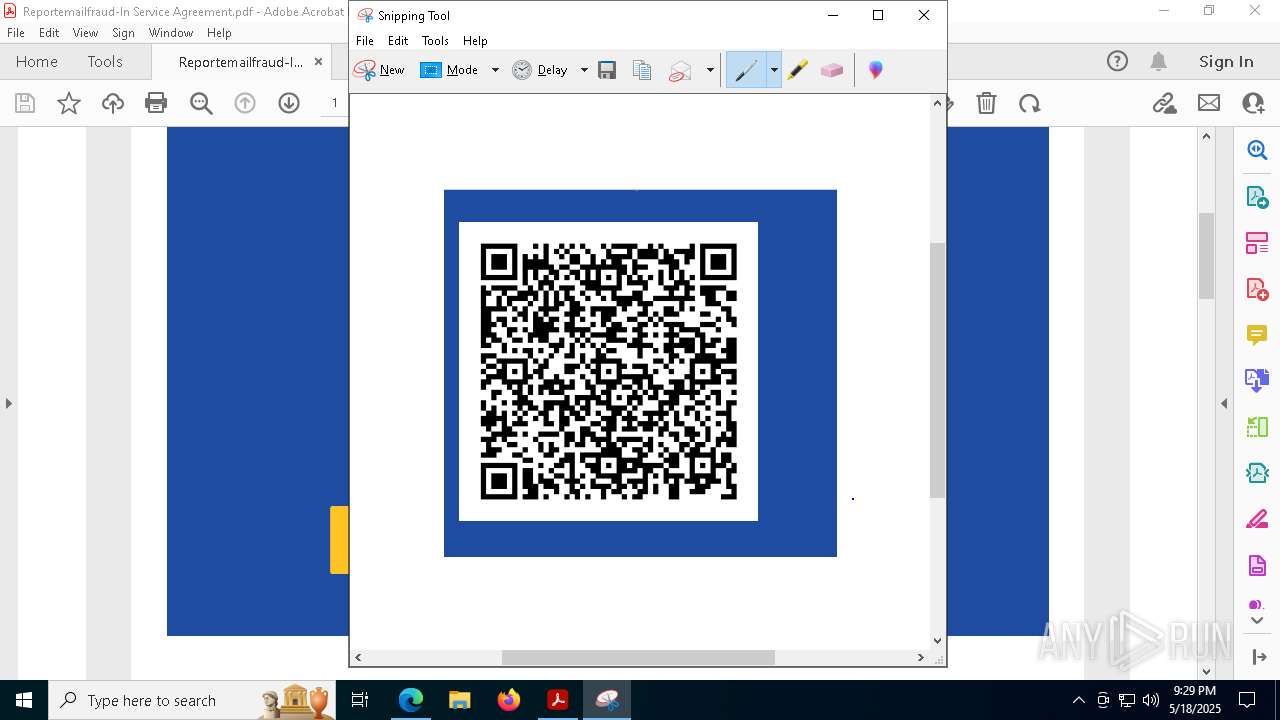Switch to Acrobat Home tab
This screenshot has width=1280, height=720.
pos(37,62)
